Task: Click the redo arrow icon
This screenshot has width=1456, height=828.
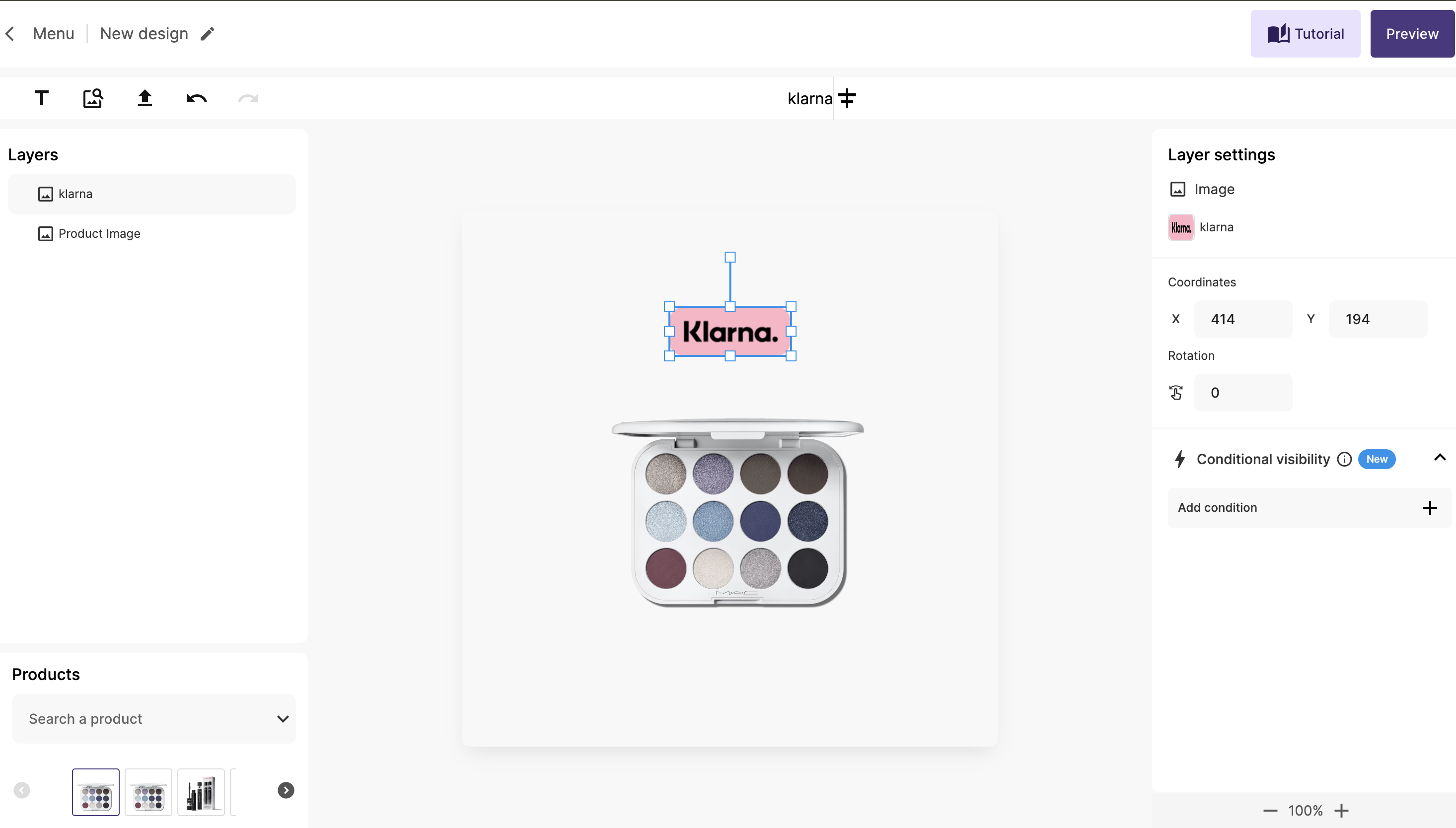Action: 248,98
